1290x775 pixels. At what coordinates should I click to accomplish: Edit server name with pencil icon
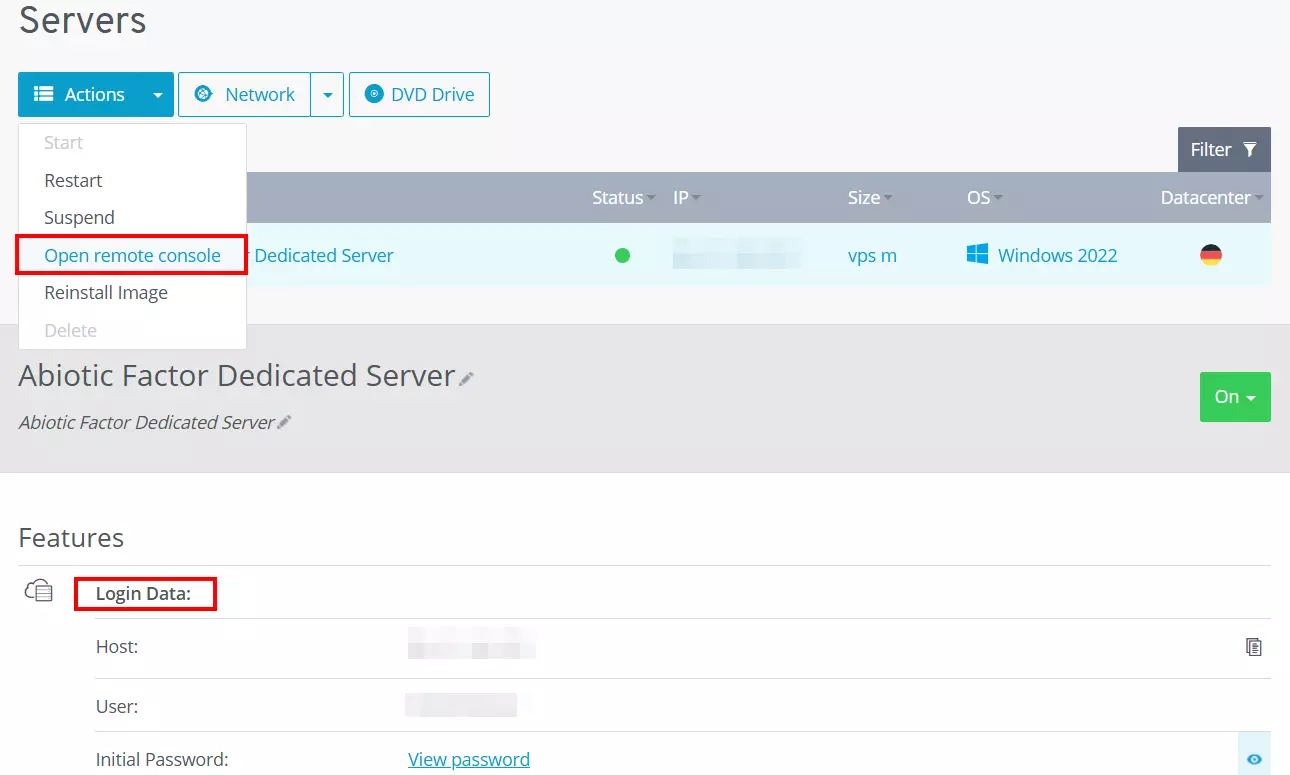[466, 379]
